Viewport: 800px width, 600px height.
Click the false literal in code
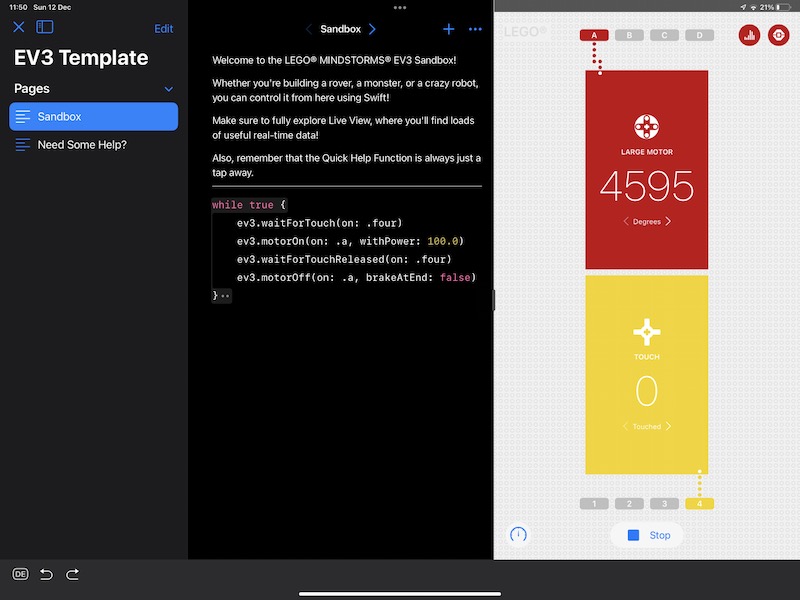[455, 278]
